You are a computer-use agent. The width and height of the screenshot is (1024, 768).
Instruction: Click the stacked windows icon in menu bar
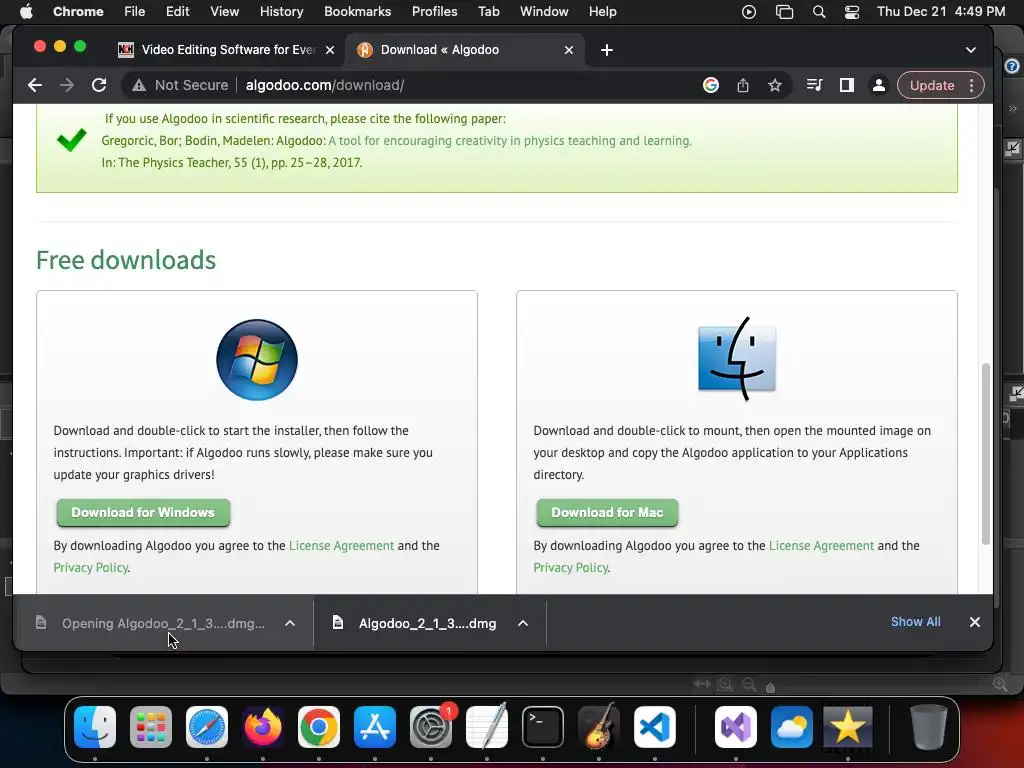tap(784, 12)
